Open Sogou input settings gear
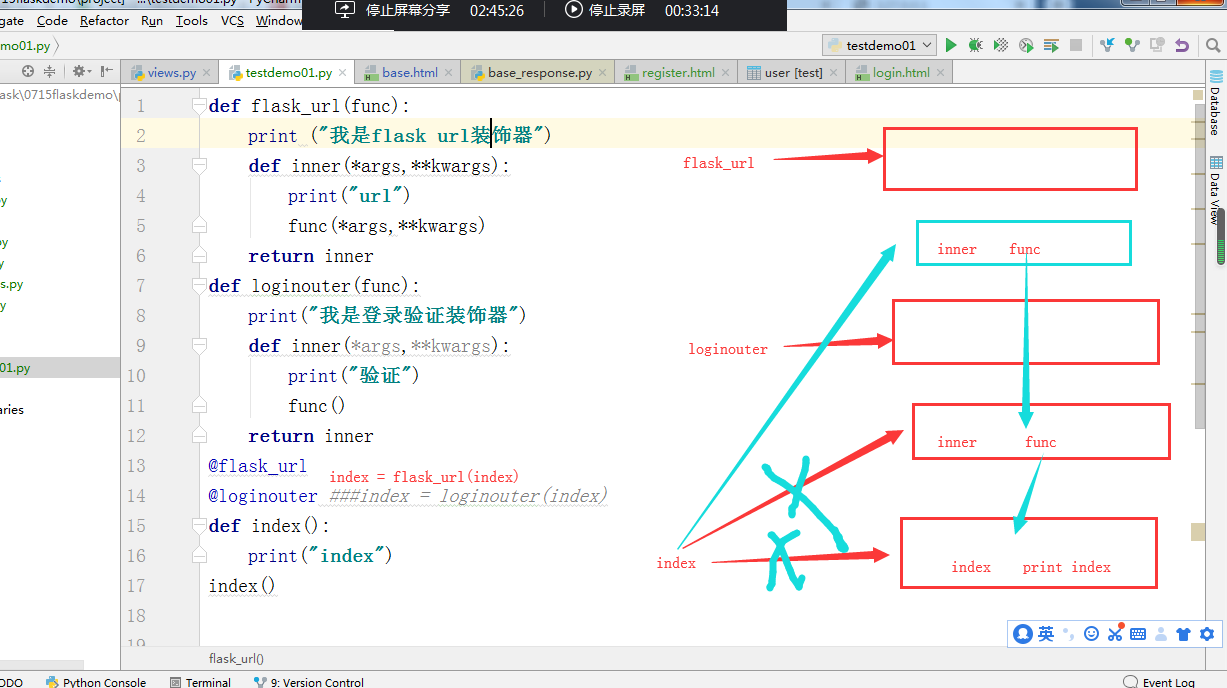Image resolution: width=1227 pixels, height=688 pixels. 1206,634
